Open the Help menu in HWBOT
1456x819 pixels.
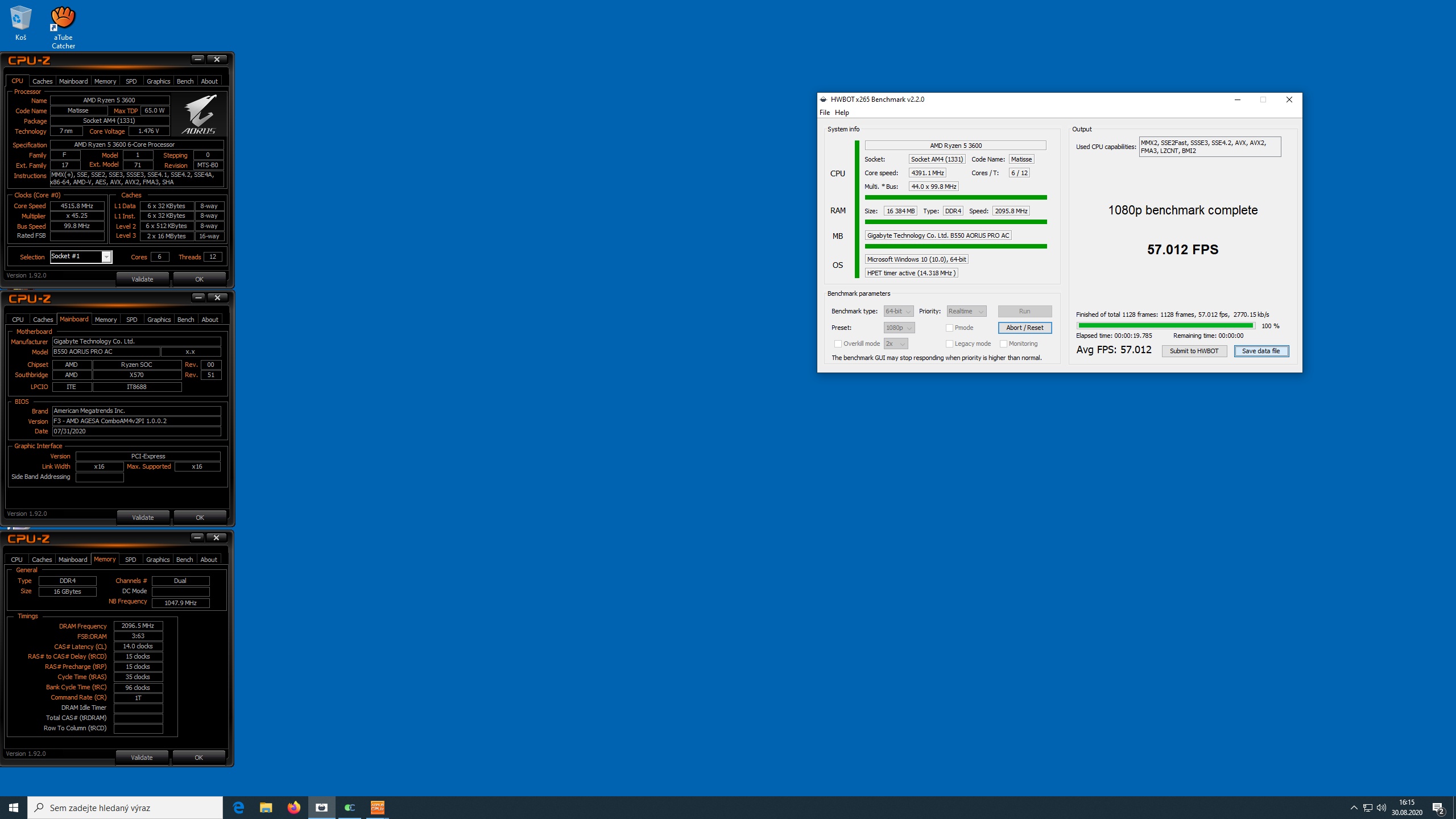pos(842,113)
